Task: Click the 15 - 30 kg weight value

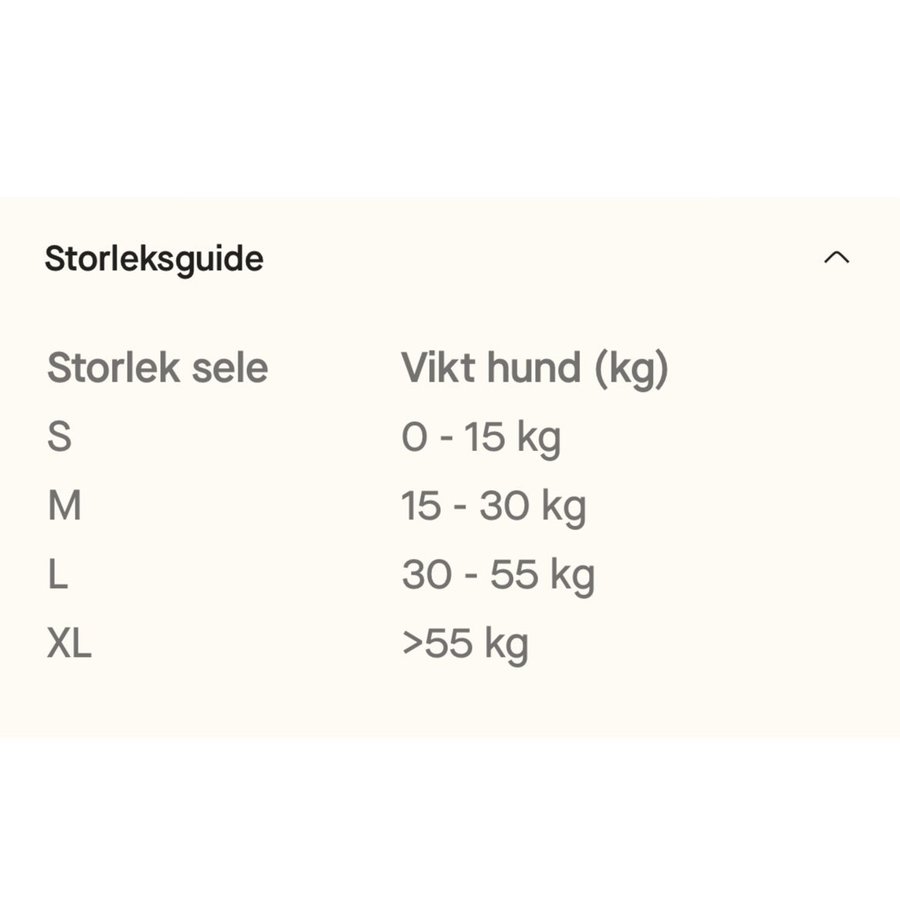Action: [496, 506]
